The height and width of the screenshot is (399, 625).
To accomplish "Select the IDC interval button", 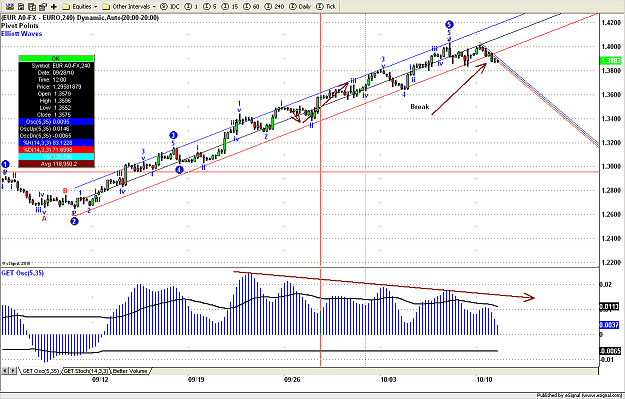I will (x=170, y=6).
